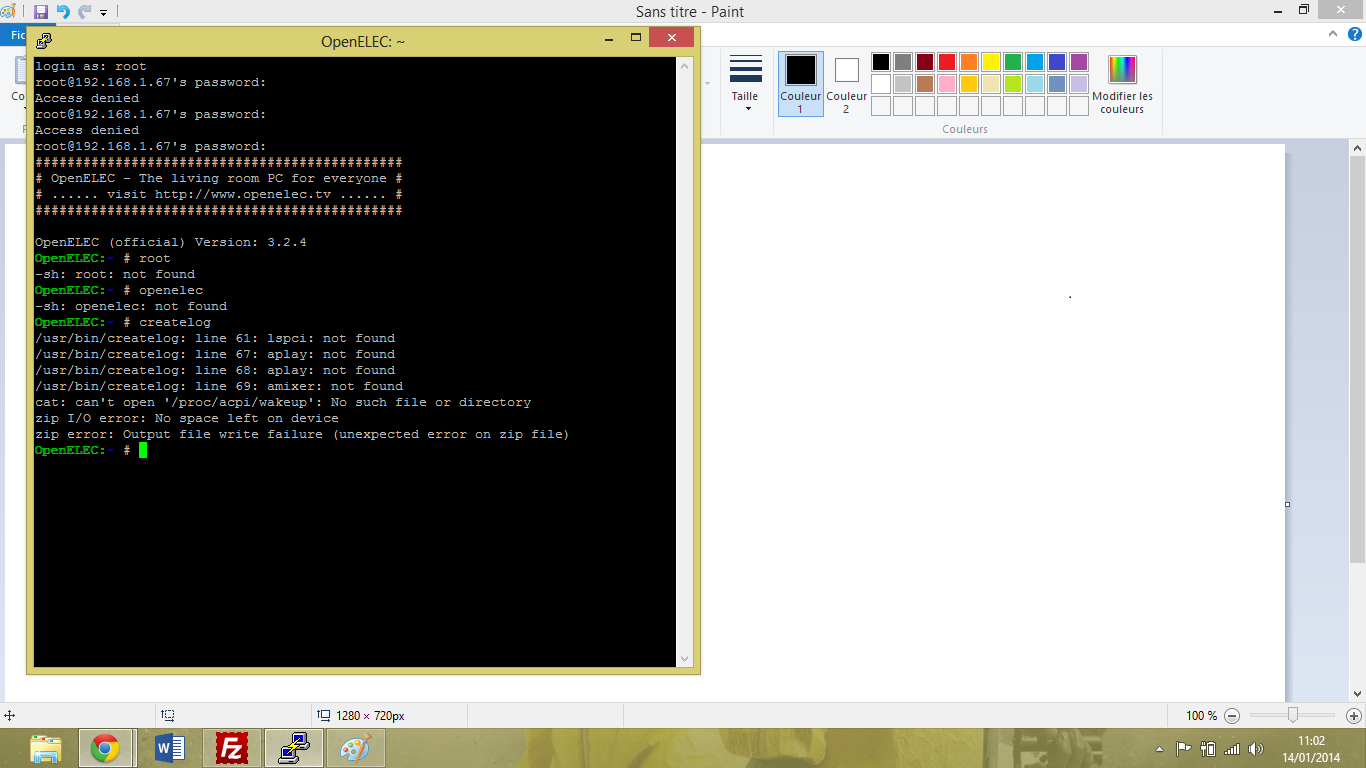Select the Couleur 2 background color button
Image resolution: width=1366 pixels, height=768 pixels.
coord(846,84)
